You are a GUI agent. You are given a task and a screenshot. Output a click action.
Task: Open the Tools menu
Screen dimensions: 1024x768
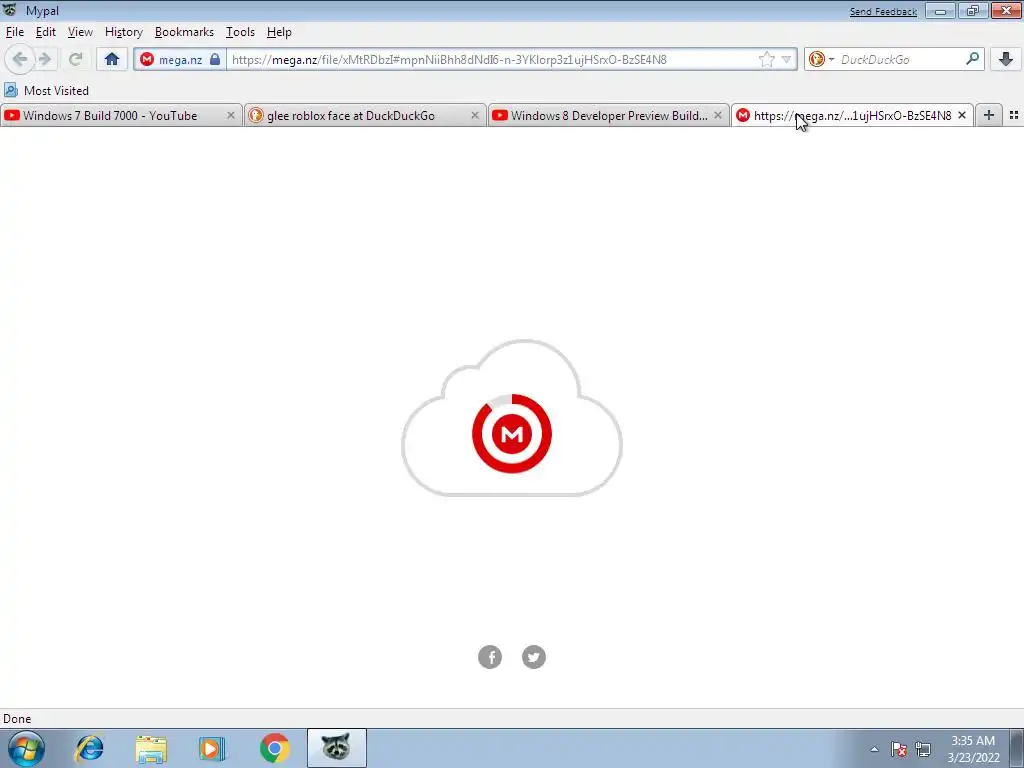(x=240, y=32)
